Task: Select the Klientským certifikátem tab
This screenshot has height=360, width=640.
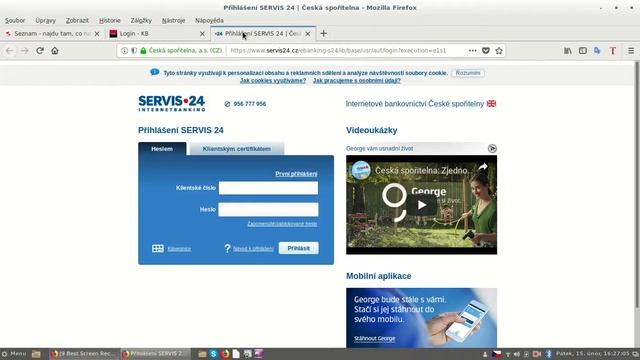Action: (x=237, y=149)
